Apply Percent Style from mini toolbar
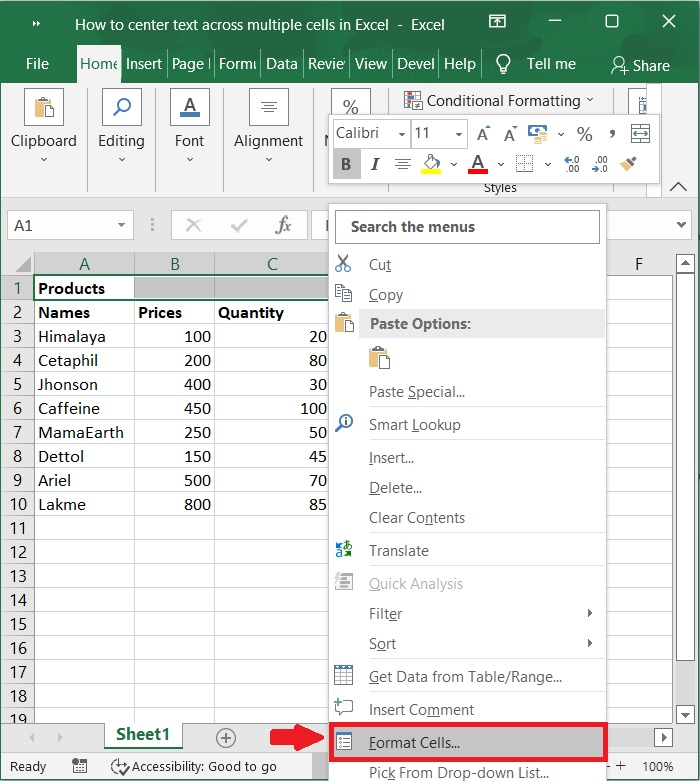This screenshot has height=781, width=700. [584, 133]
